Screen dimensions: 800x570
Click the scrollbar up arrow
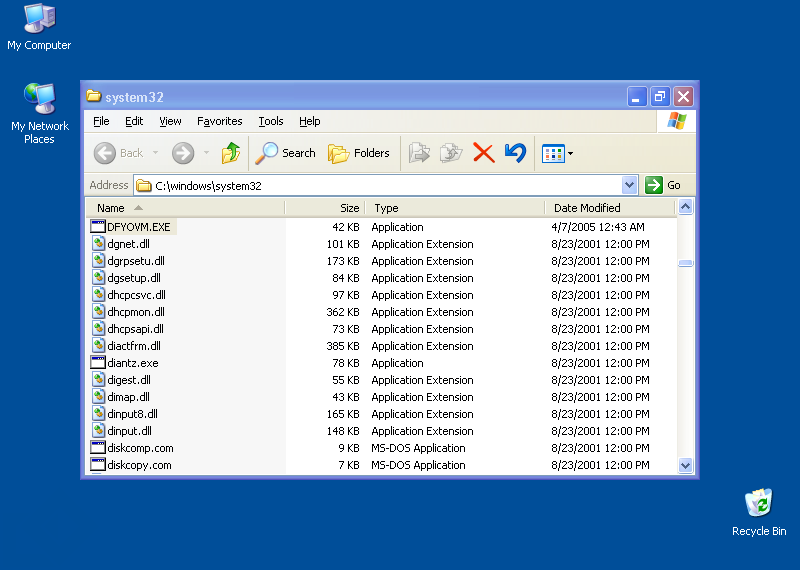click(685, 207)
